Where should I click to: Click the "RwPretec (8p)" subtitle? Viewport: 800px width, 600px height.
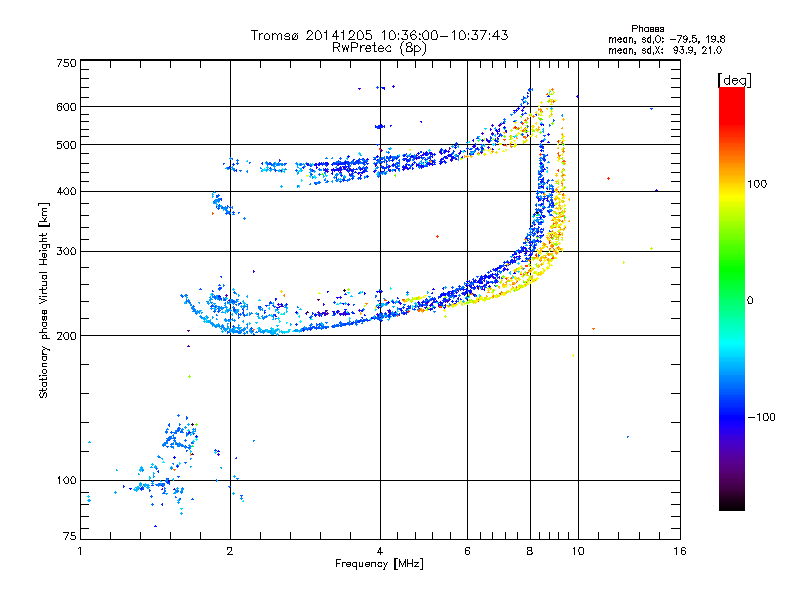pos(380,48)
